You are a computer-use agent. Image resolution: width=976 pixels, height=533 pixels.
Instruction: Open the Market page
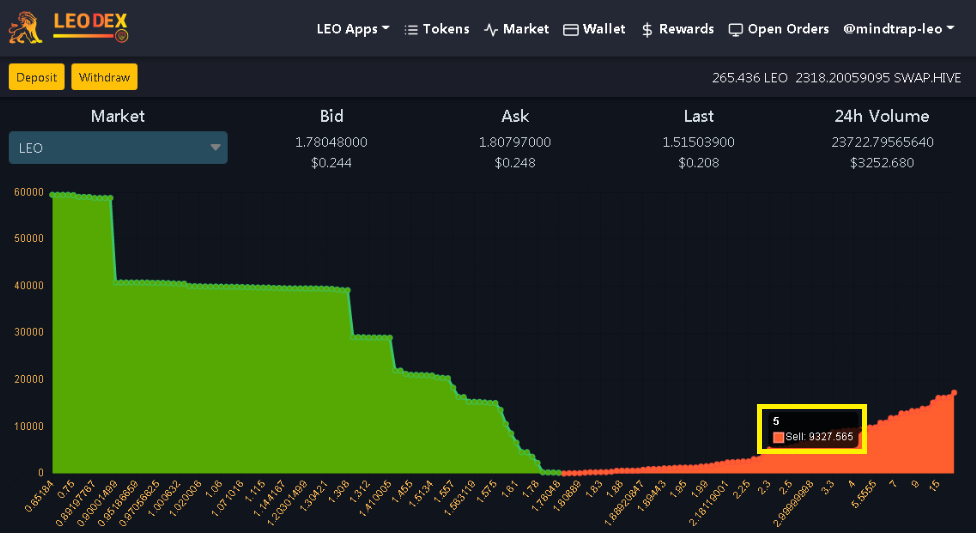(516, 29)
